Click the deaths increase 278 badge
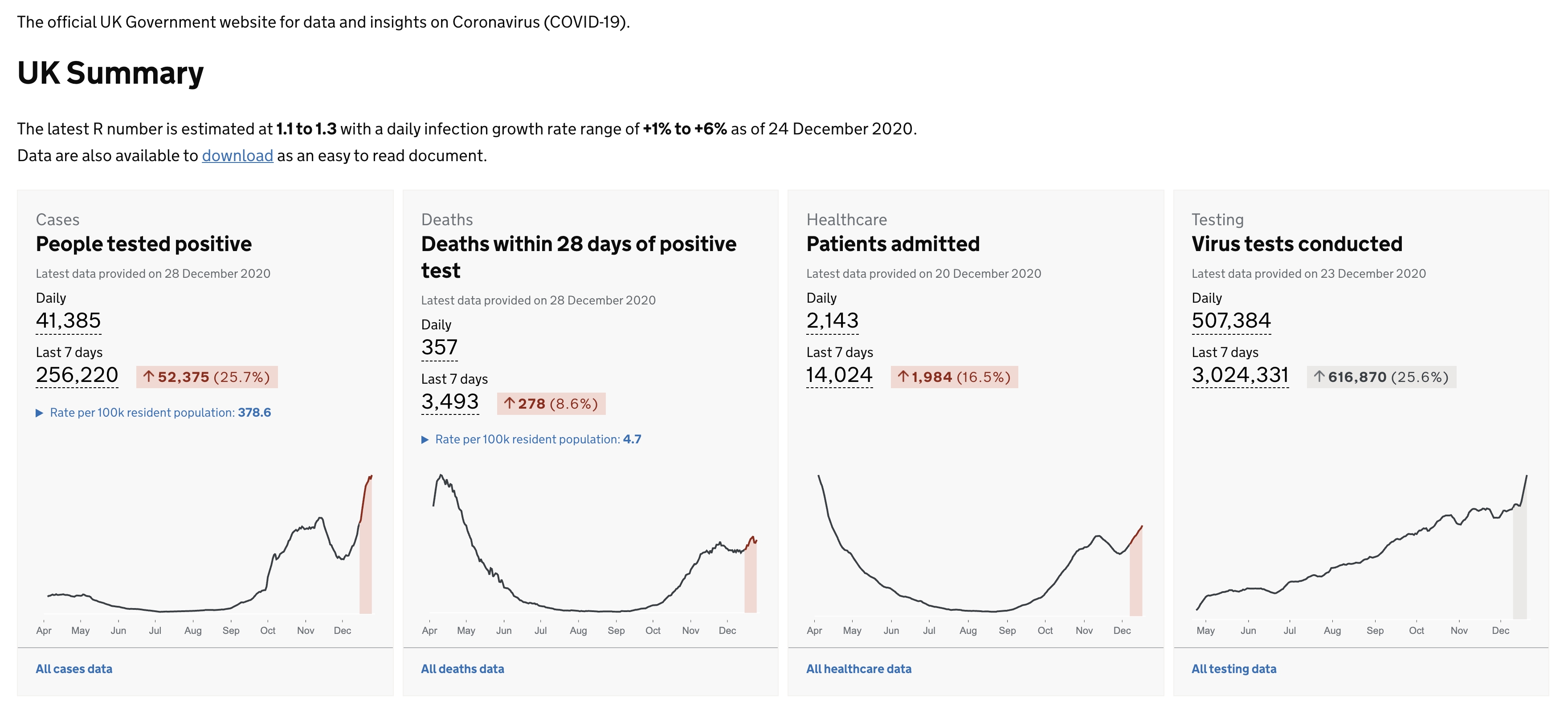The width and height of the screenshot is (1568, 706). (x=551, y=404)
